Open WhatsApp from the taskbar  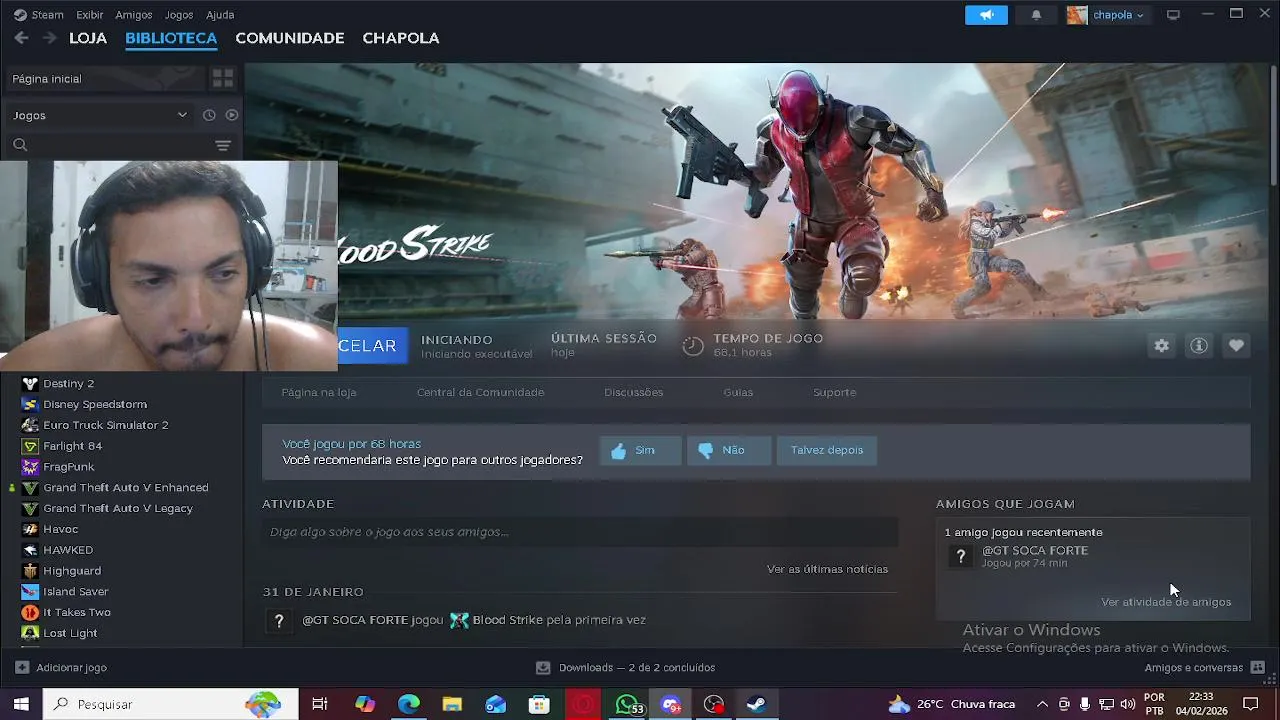tap(627, 704)
